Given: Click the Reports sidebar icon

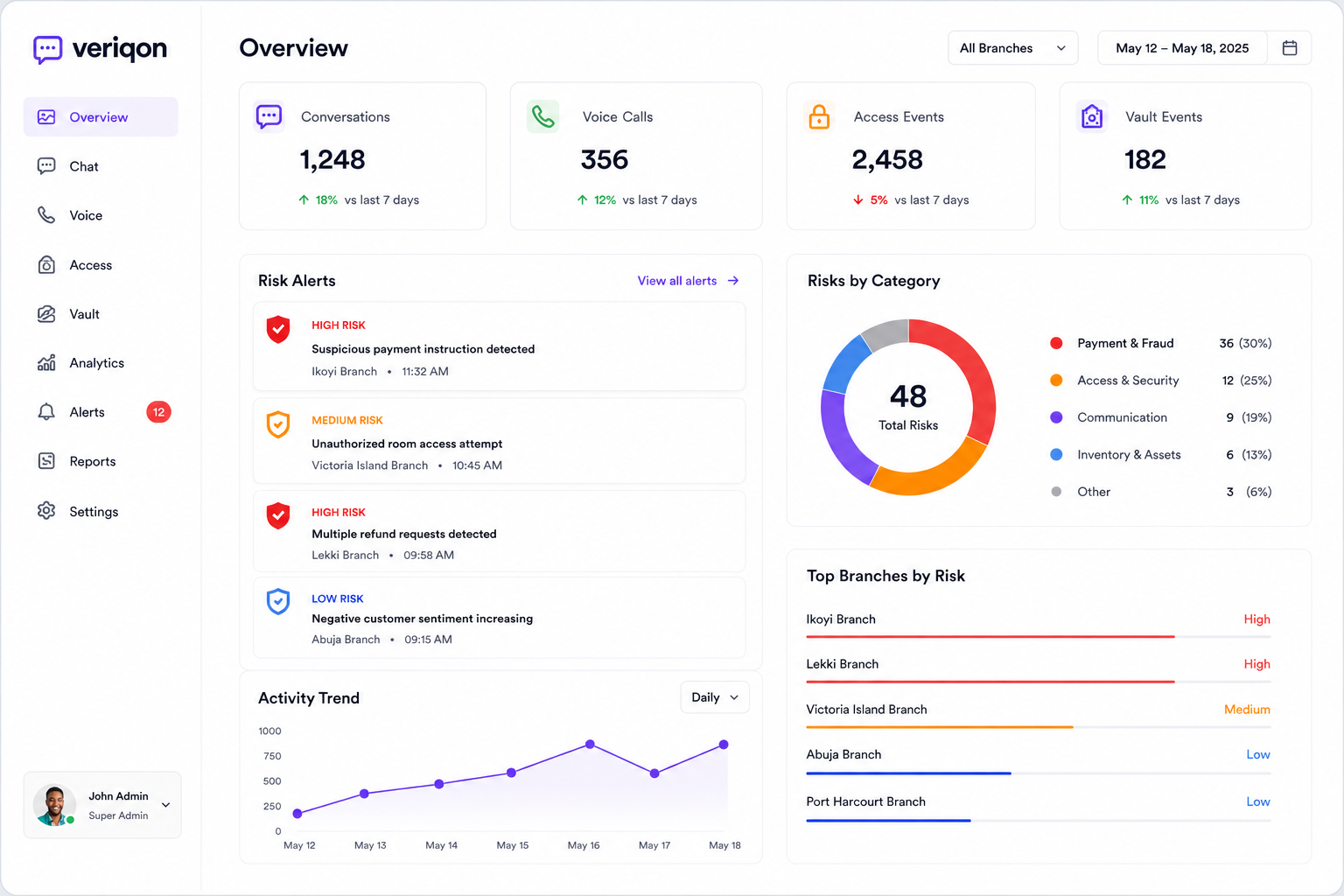Looking at the screenshot, I should coord(46,461).
